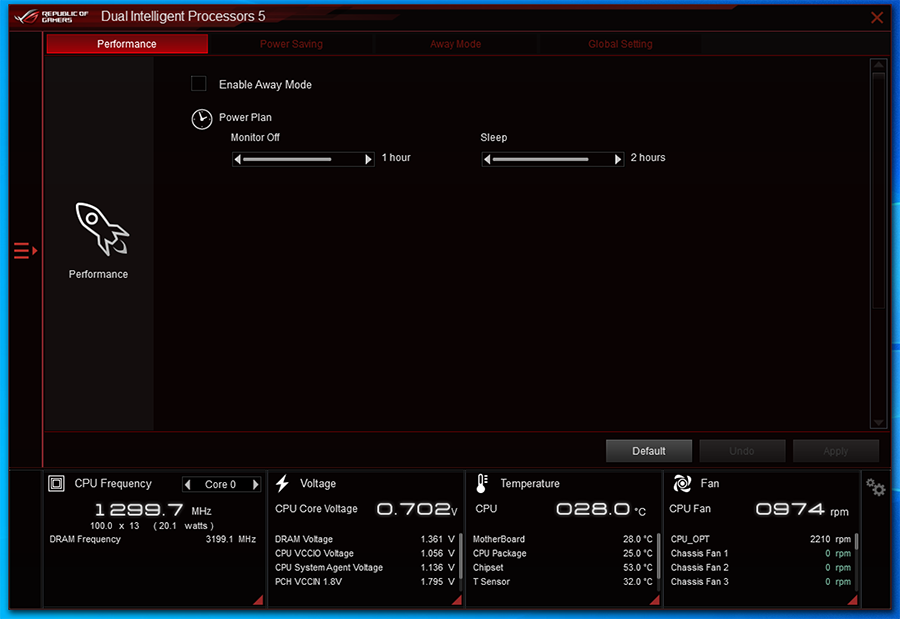Viewport: 900px width, 619px height.
Task: Click the PCH VCCIN 1.8V row
Action: [x=364, y=582]
